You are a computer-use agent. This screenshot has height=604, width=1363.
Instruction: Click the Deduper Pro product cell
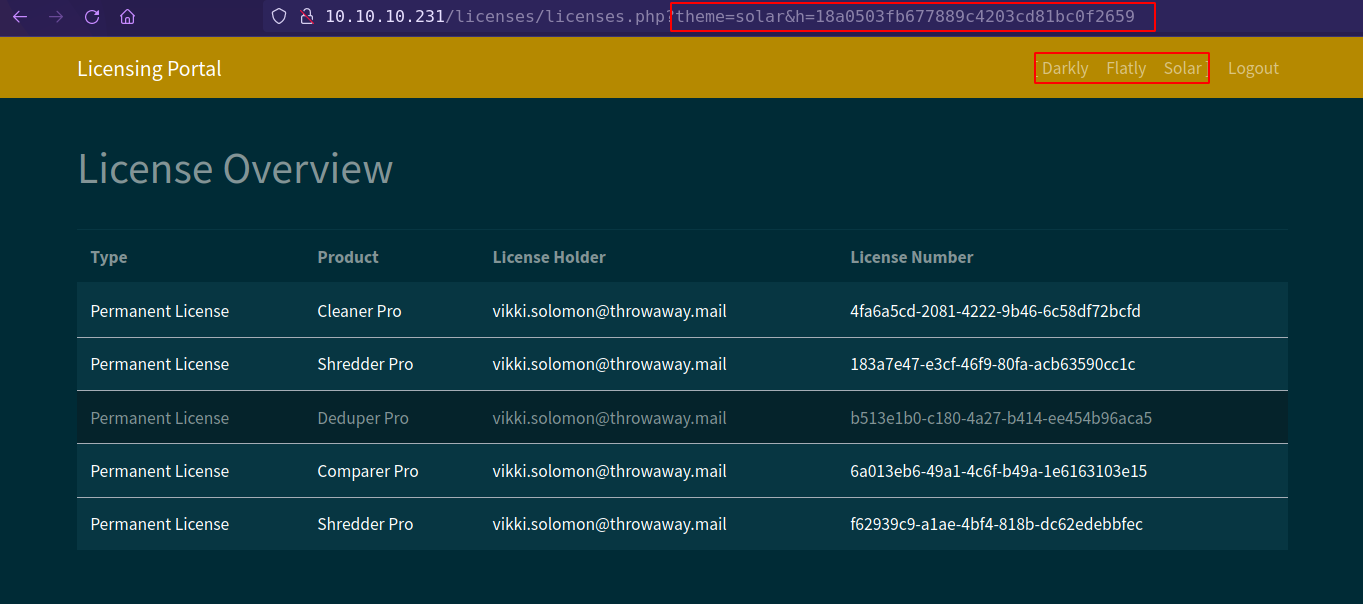(x=363, y=418)
